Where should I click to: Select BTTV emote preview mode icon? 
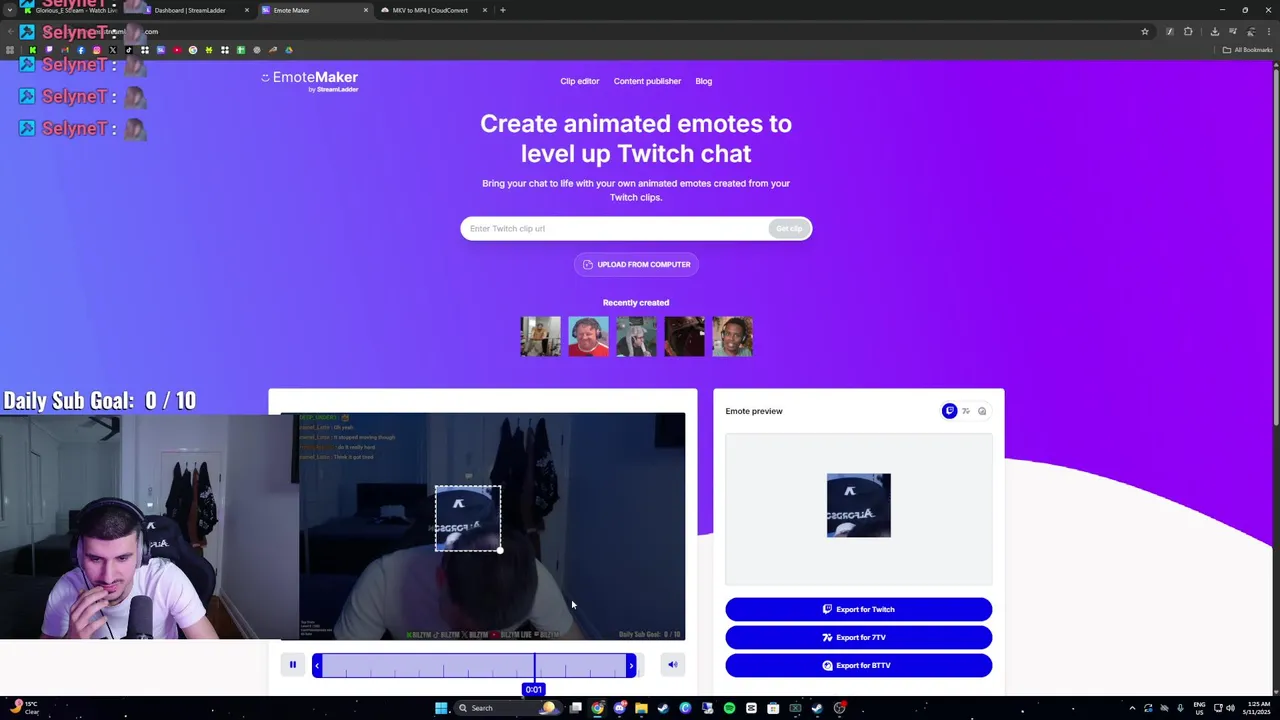[982, 411]
